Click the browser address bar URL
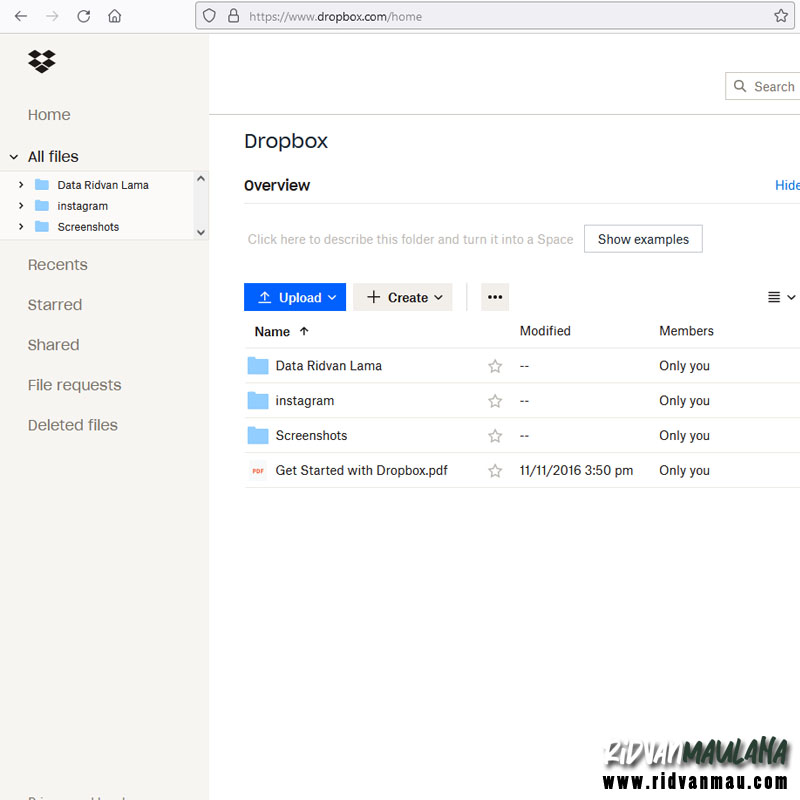800x800 pixels. click(335, 16)
